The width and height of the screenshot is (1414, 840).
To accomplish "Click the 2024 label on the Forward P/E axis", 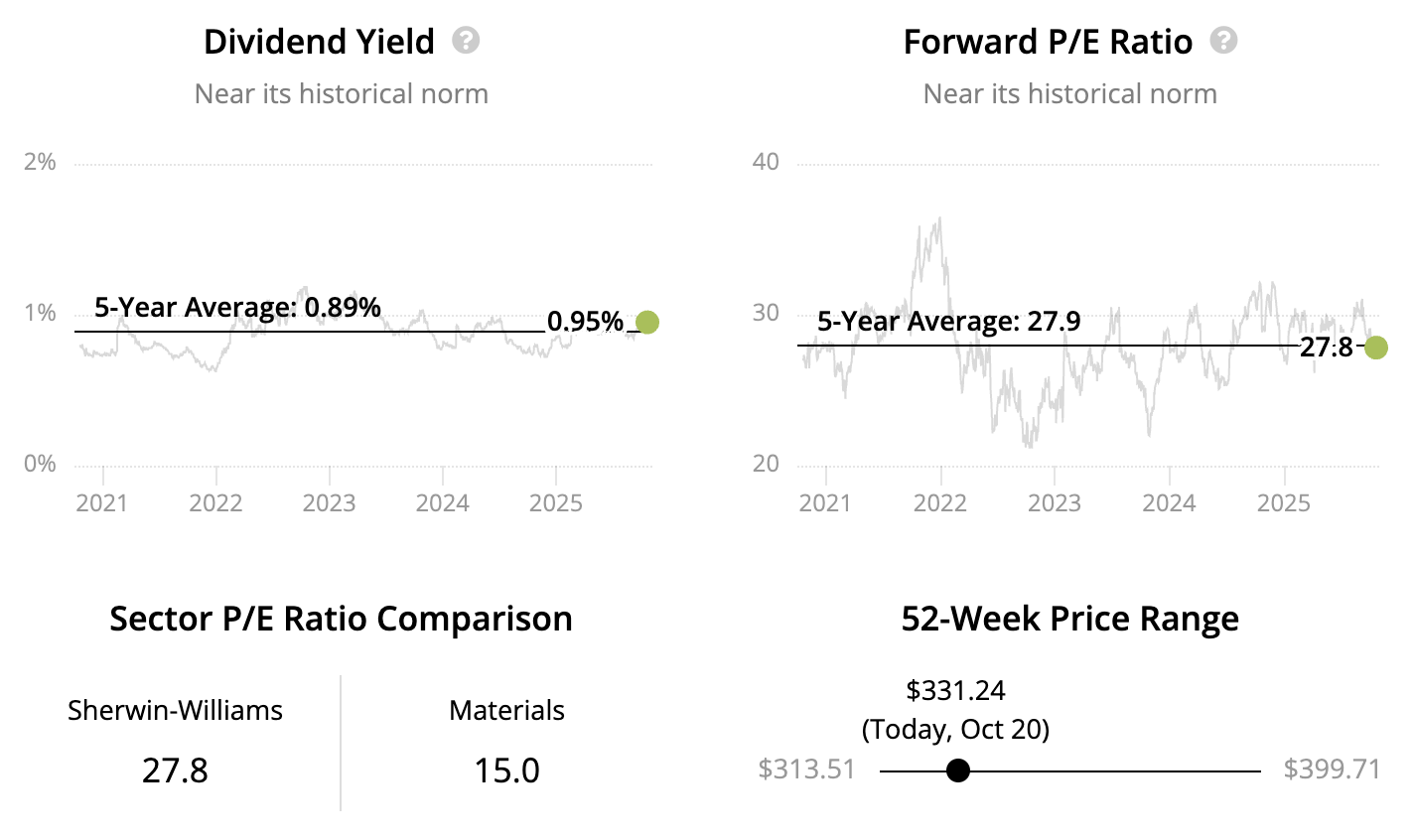I will pos(1169,502).
